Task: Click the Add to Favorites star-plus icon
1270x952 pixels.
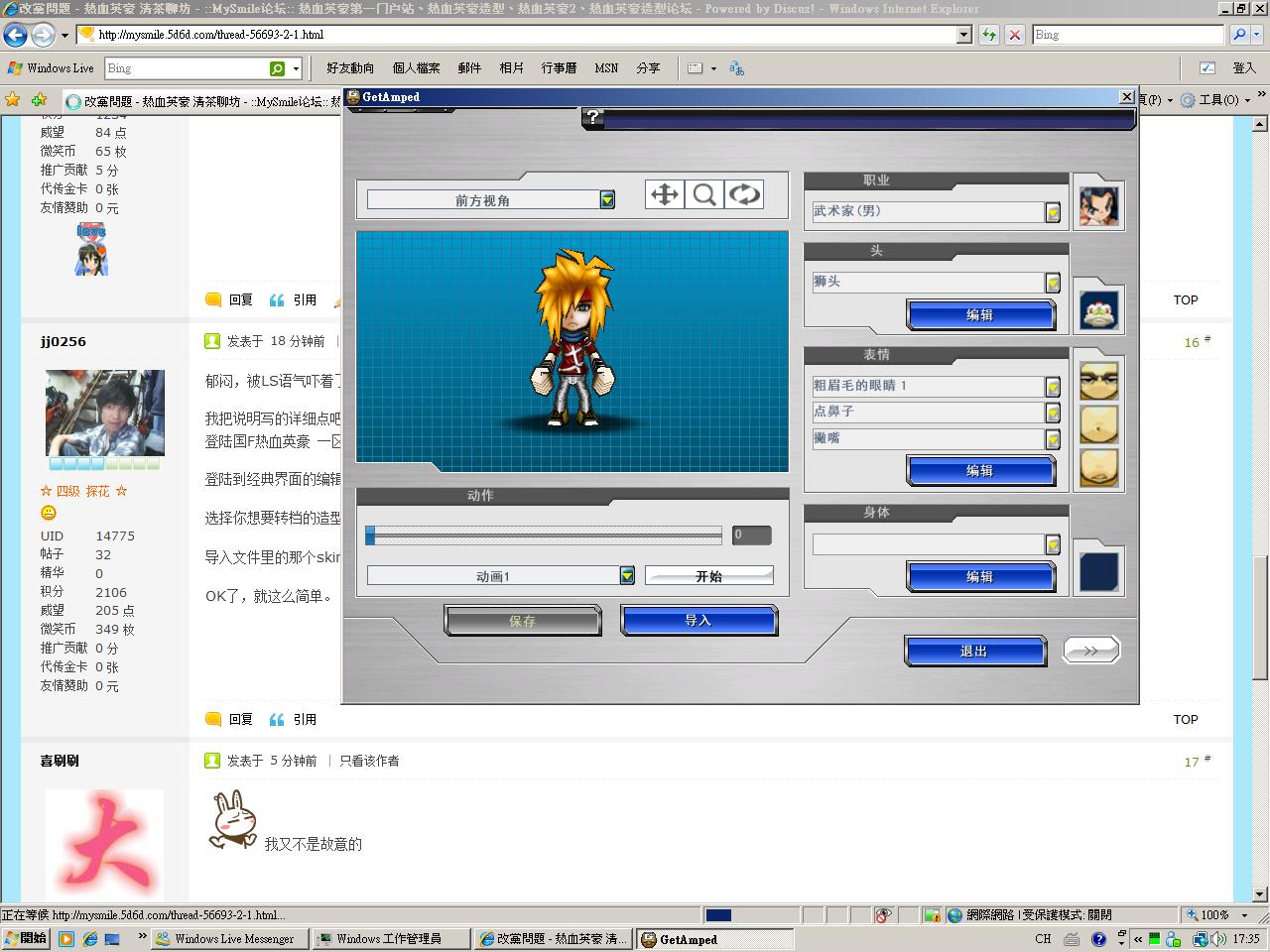Action: click(39, 99)
